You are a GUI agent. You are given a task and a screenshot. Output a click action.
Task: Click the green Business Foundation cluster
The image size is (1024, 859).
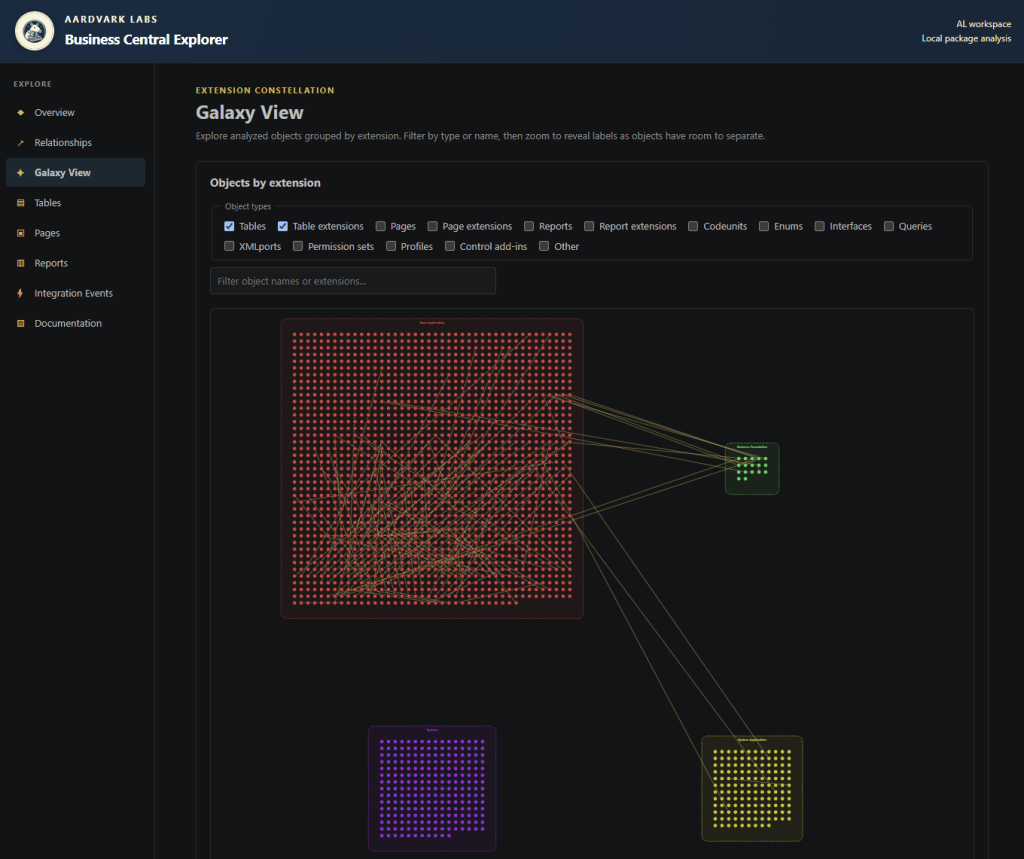coord(752,468)
